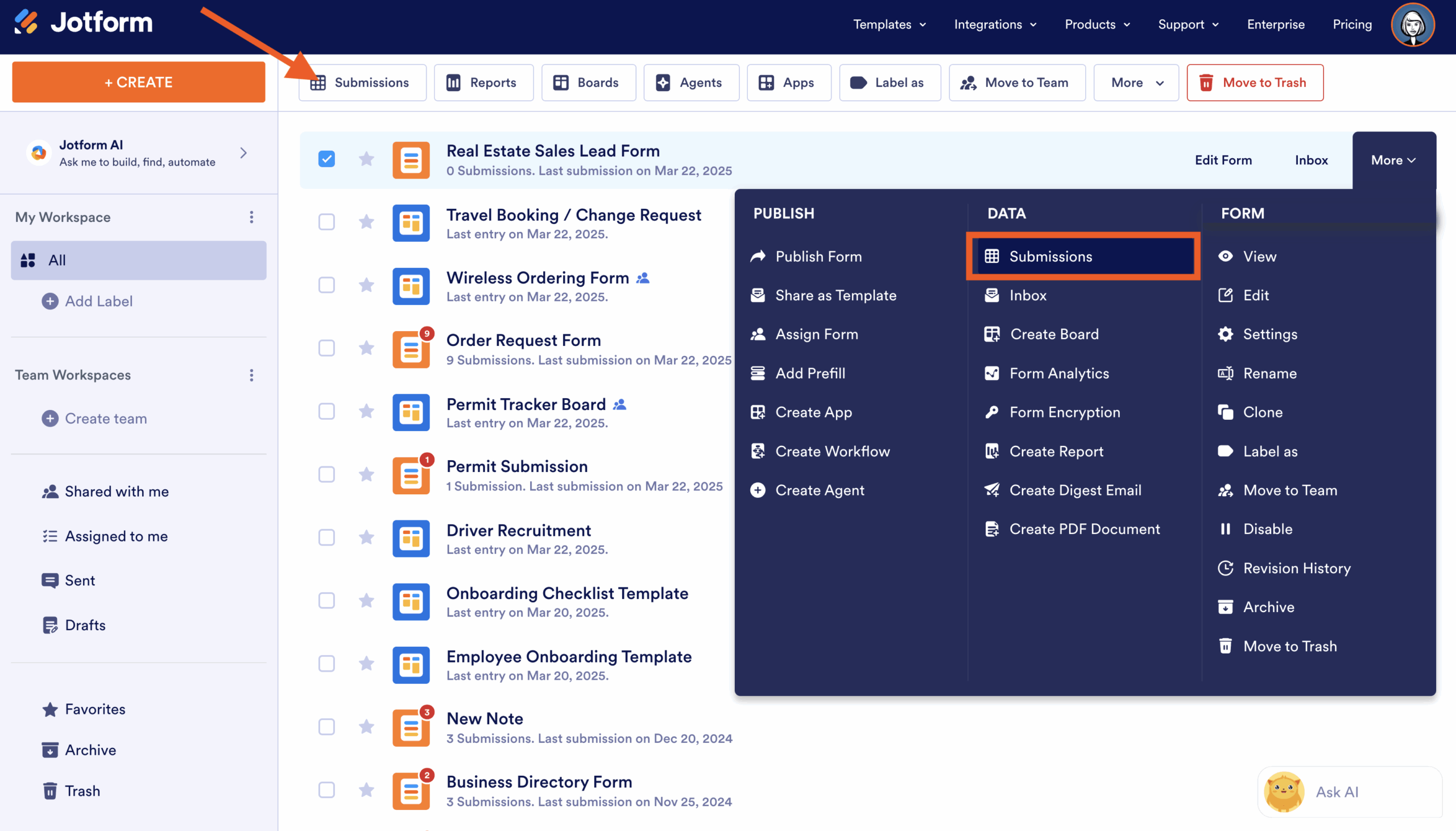
Task: Expand the Templates dropdown in header
Action: (889, 24)
